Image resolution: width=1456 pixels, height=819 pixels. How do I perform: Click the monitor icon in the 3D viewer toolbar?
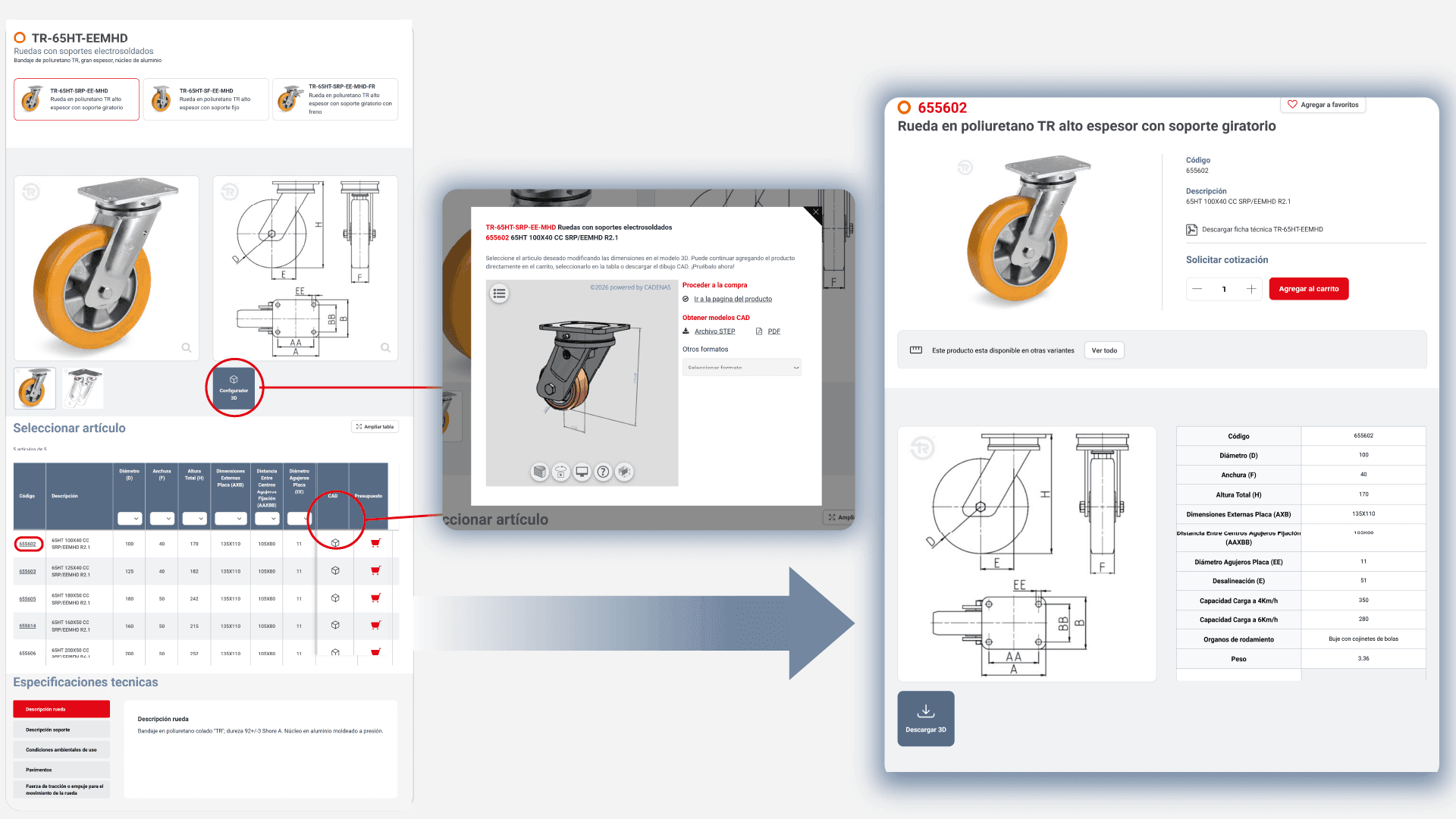[x=582, y=472]
